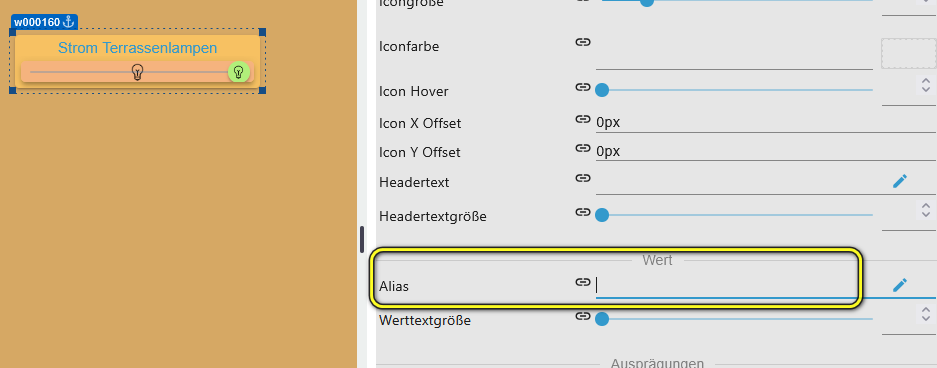Click link icon for Werttextgröße
The width and height of the screenshot is (937, 368).
(x=583, y=316)
